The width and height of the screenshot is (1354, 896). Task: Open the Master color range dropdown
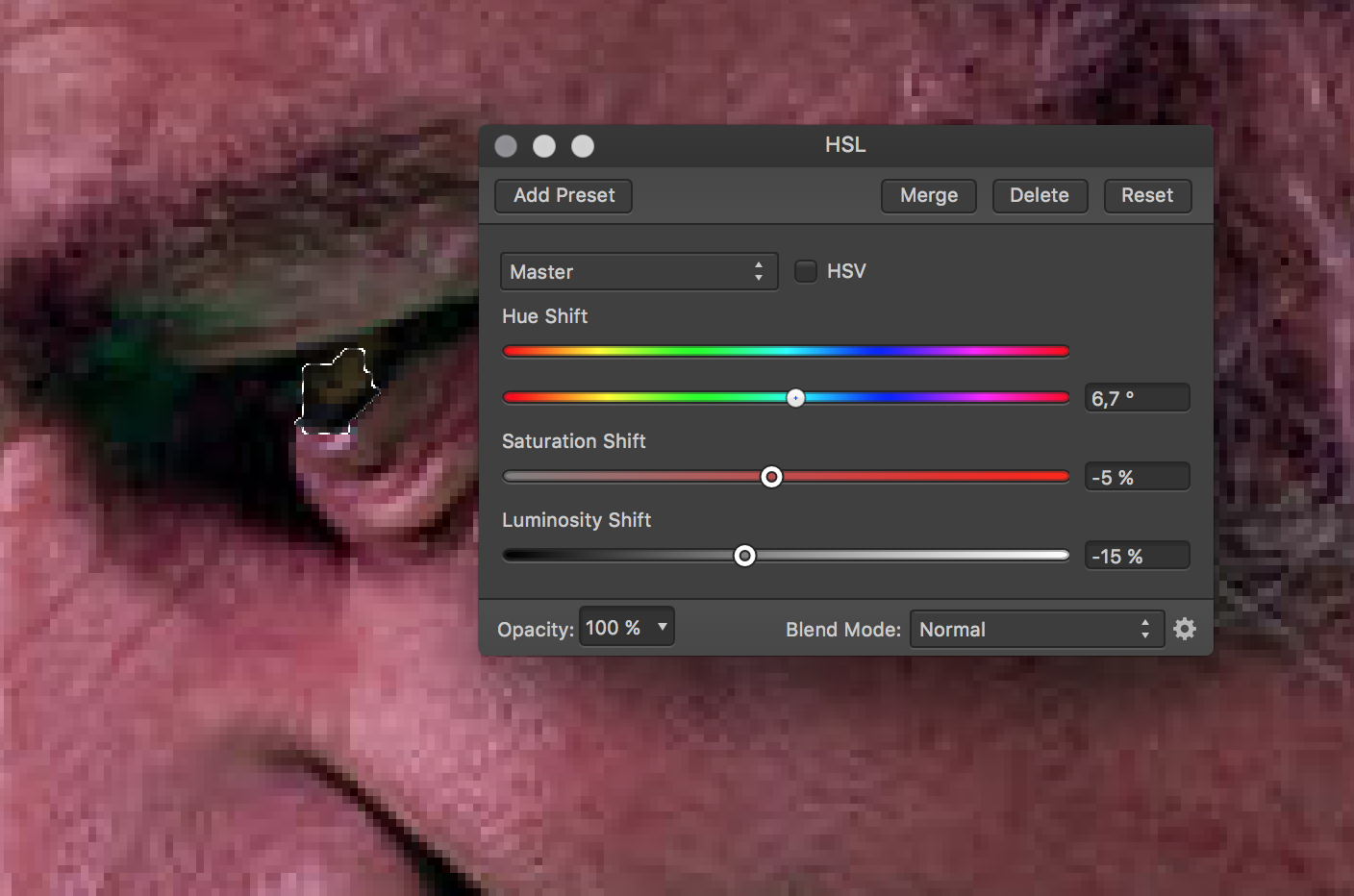(x=639, y=272)
